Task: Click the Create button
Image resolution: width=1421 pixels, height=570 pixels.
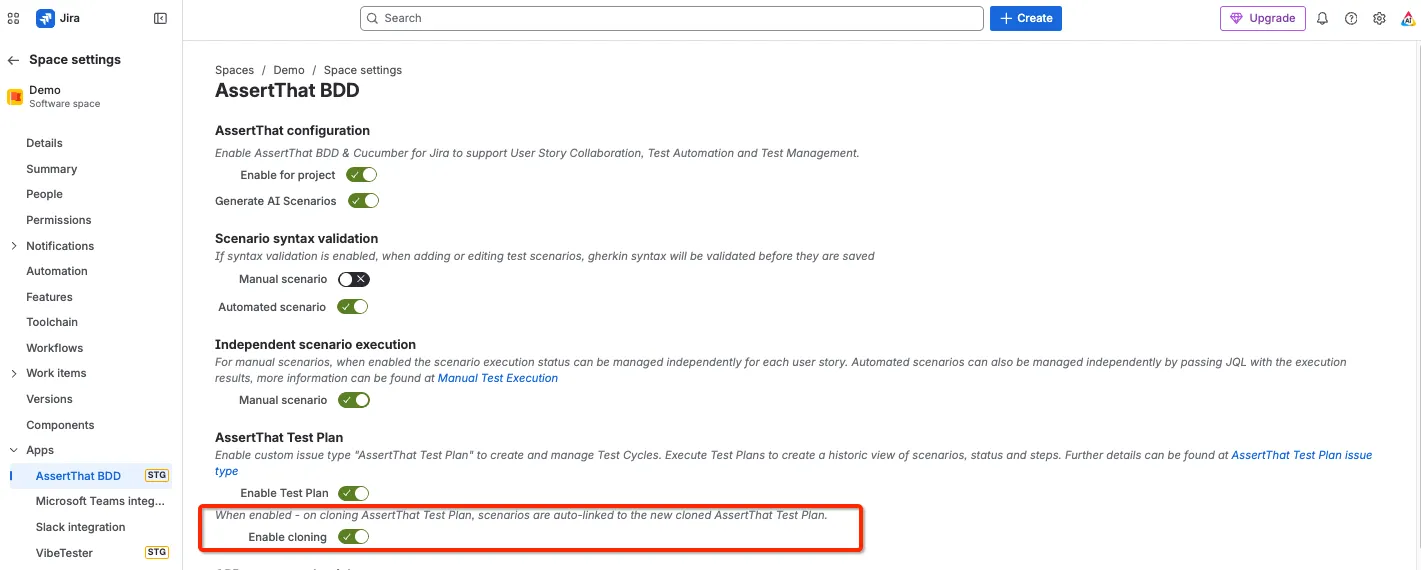Action: point(1026,18)
